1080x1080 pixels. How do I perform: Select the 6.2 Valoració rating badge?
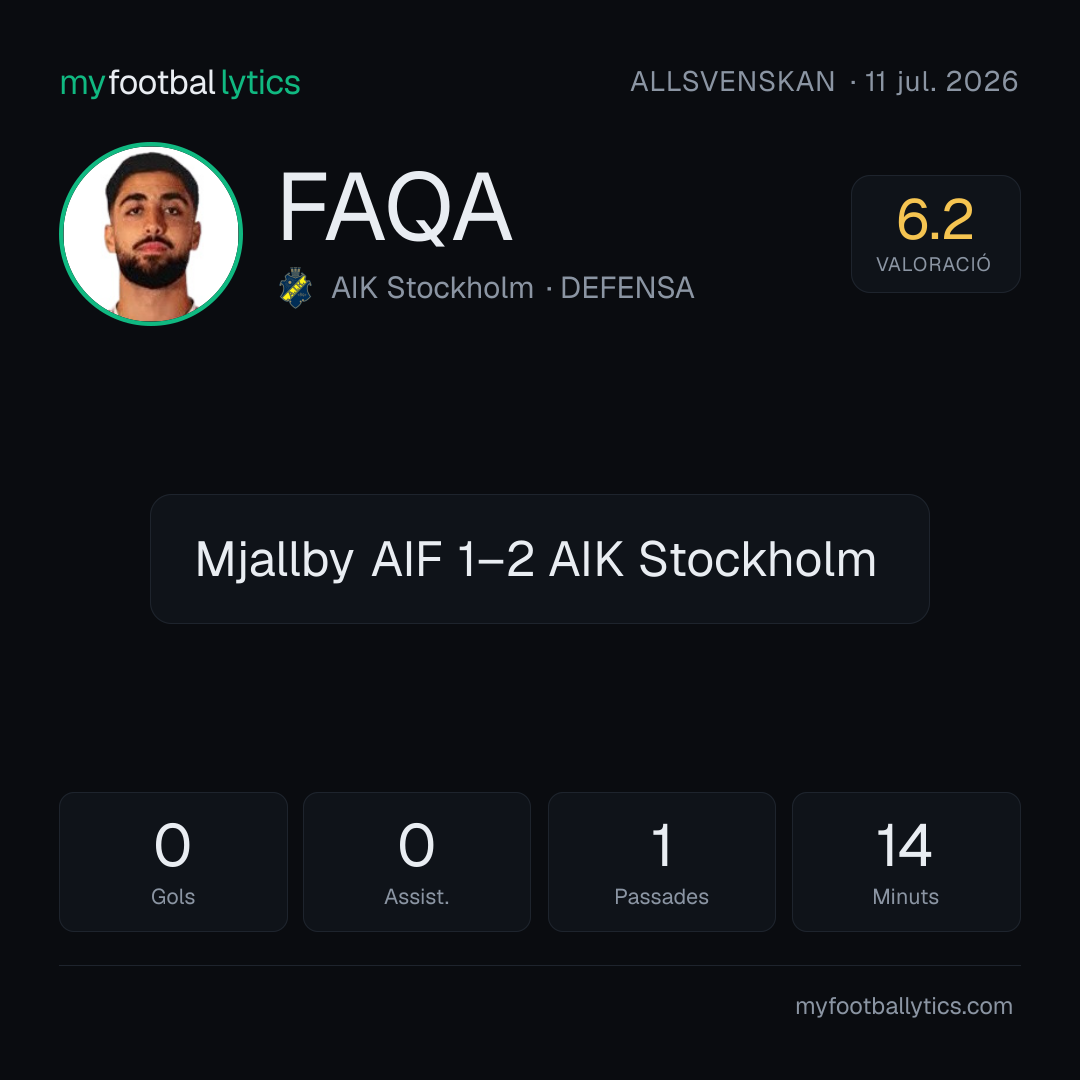(x=935, y=233)
